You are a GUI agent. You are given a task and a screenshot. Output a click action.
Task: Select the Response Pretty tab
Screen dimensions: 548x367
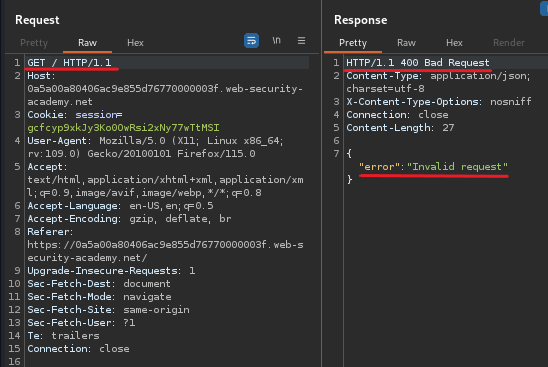click(x=353, y=43)
